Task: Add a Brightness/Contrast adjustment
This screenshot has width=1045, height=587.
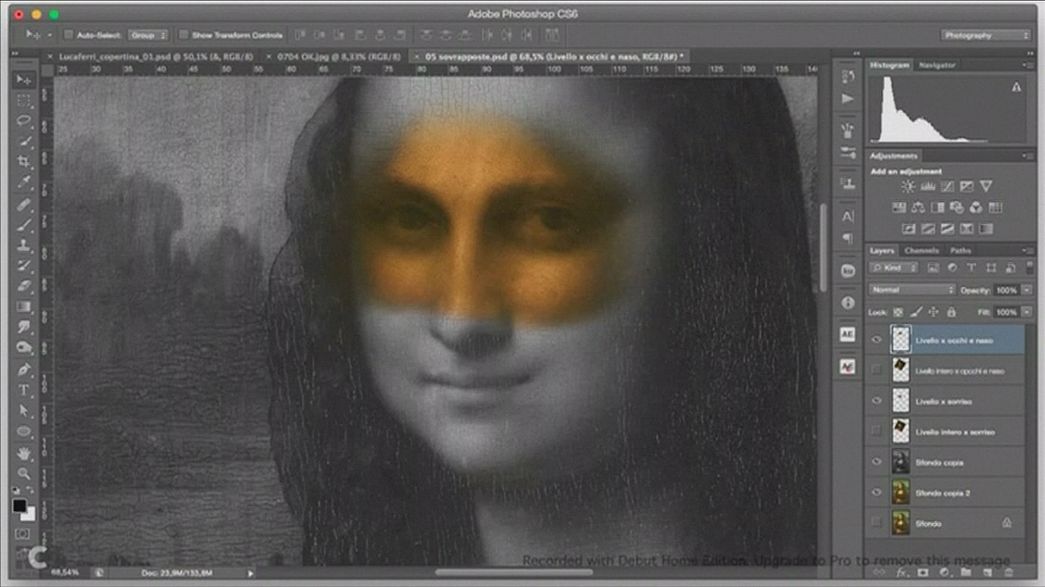Action: click(x=908, y=187)
